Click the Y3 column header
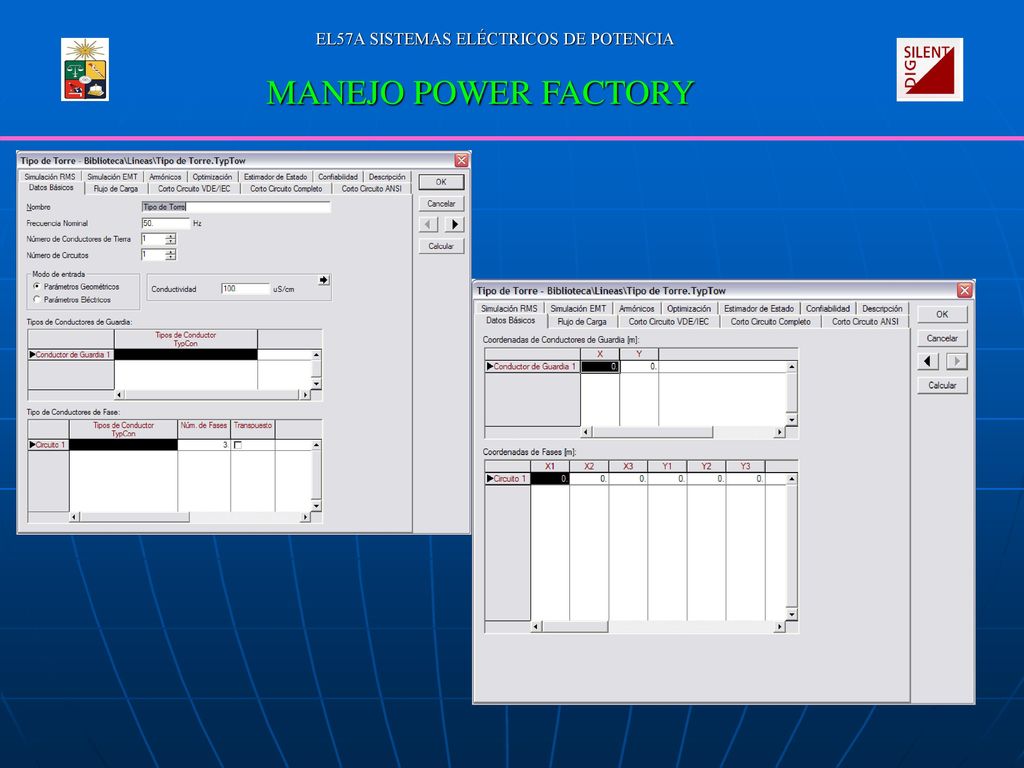Viewport: 1024px width, 768px height. point(745,466)
